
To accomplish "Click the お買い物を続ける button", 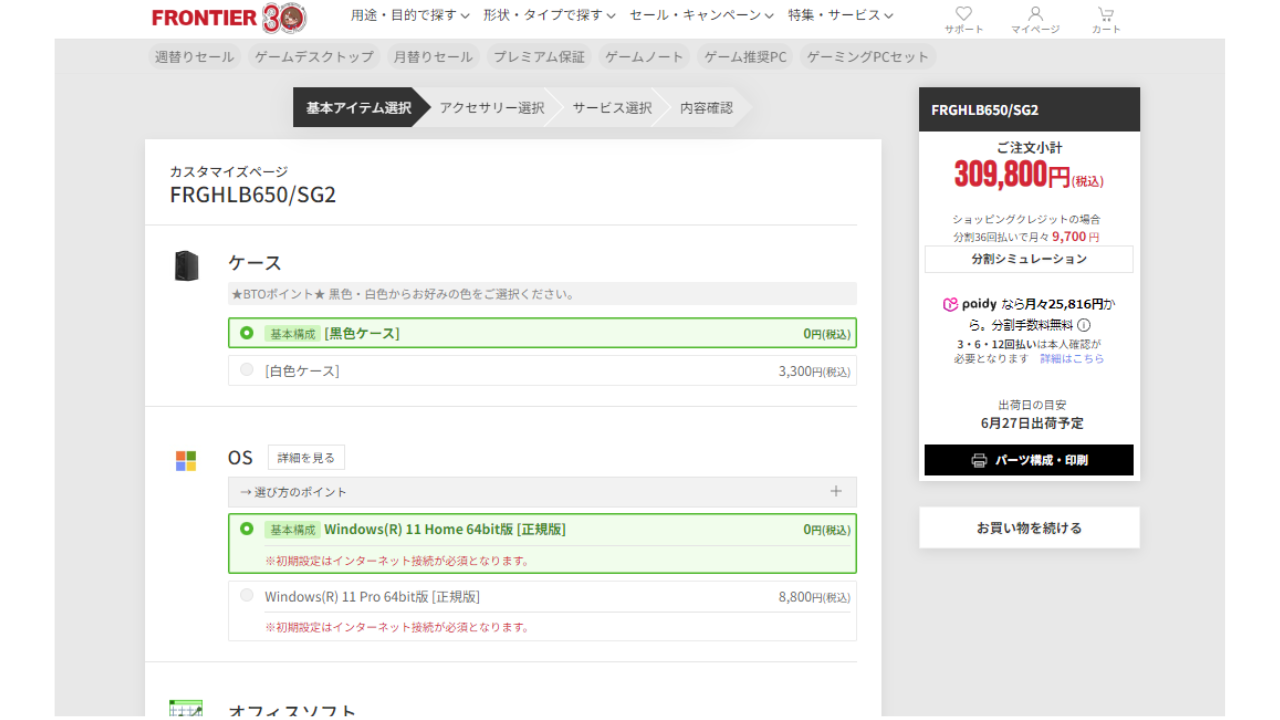I will (x=1028, y=528).
